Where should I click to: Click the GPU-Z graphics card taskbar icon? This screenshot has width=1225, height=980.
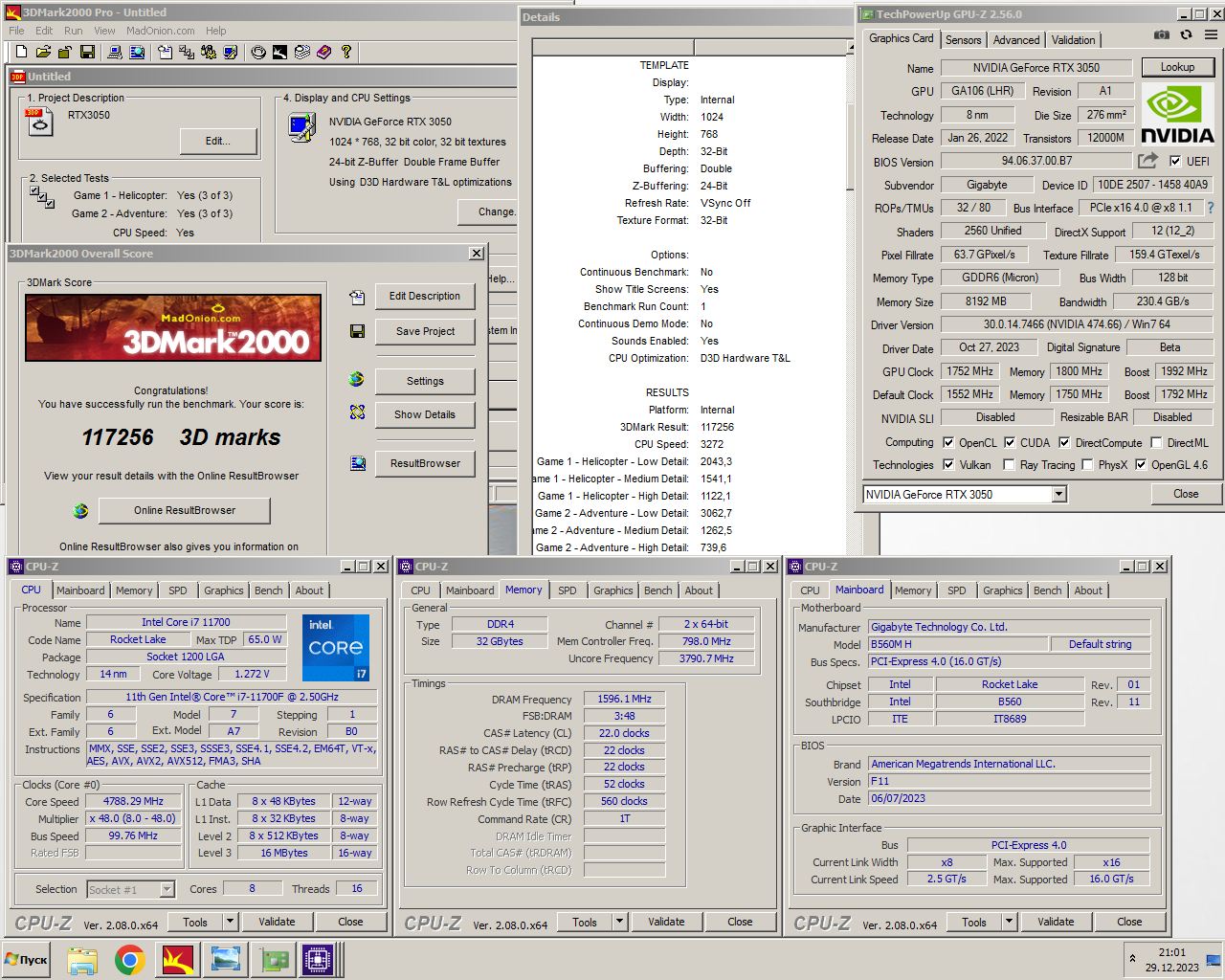[x=275, y=959]
